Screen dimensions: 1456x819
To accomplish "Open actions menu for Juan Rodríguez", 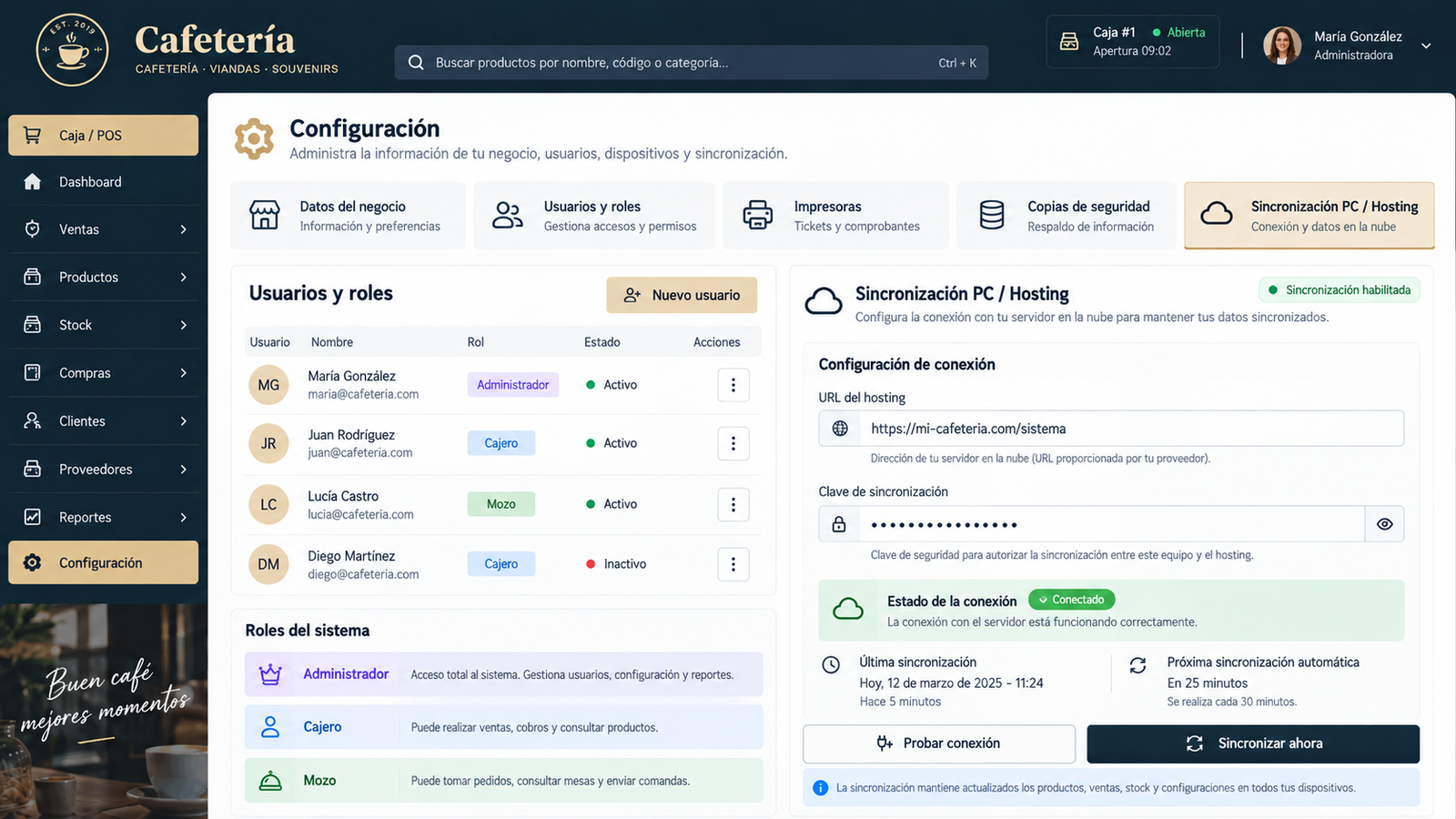I will click(x=733, y=443).
